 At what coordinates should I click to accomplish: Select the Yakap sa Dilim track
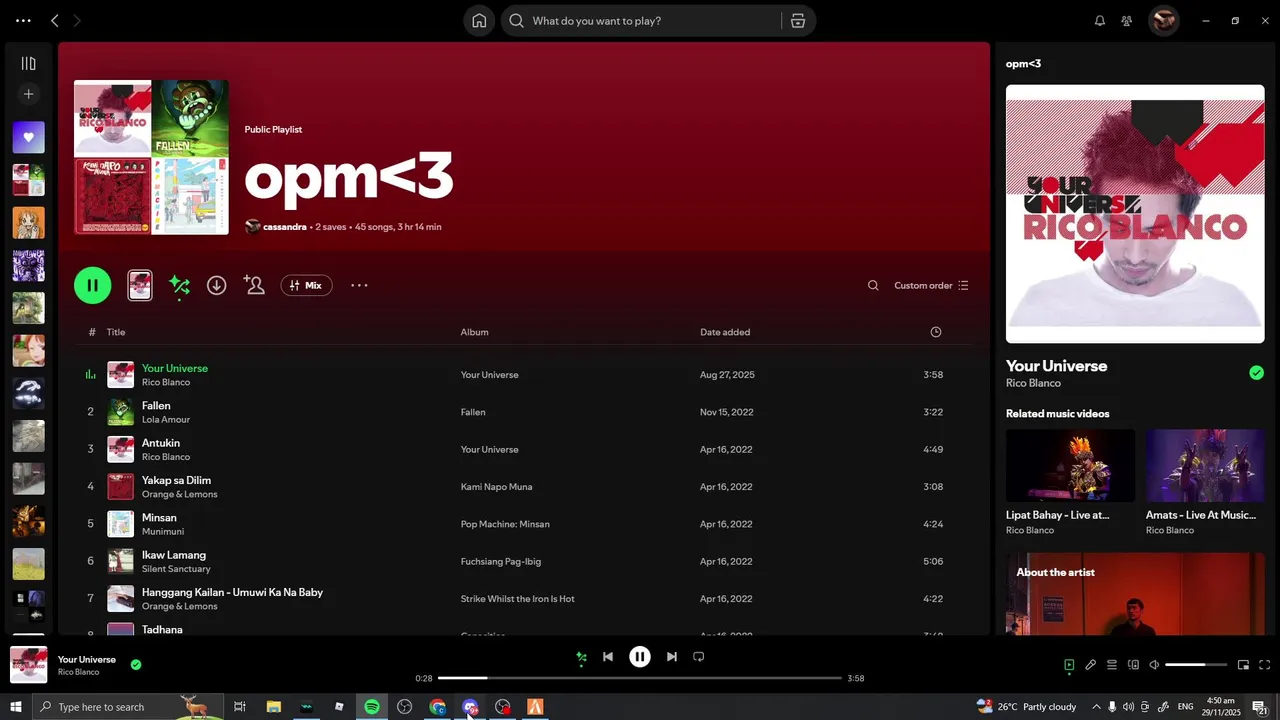(524, 487)
